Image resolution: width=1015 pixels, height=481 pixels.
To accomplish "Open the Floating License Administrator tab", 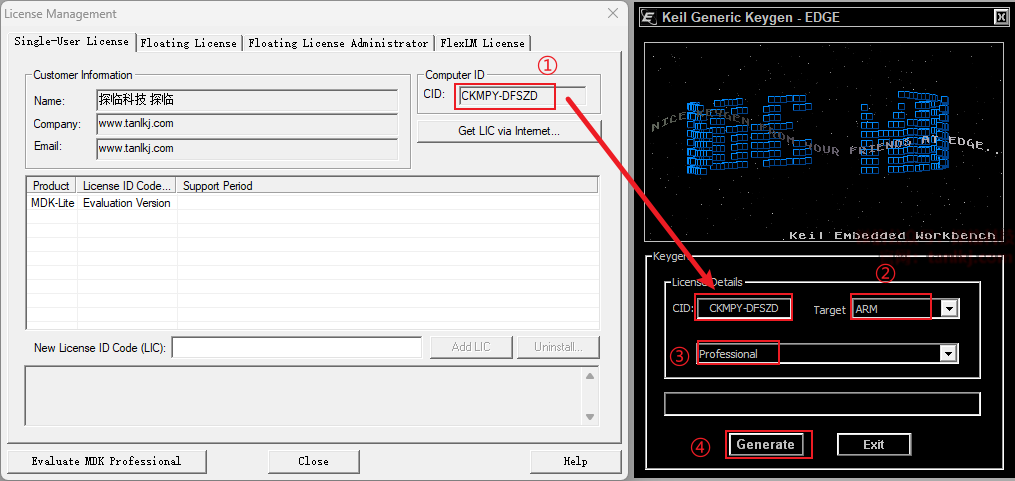I will [338, 43].
